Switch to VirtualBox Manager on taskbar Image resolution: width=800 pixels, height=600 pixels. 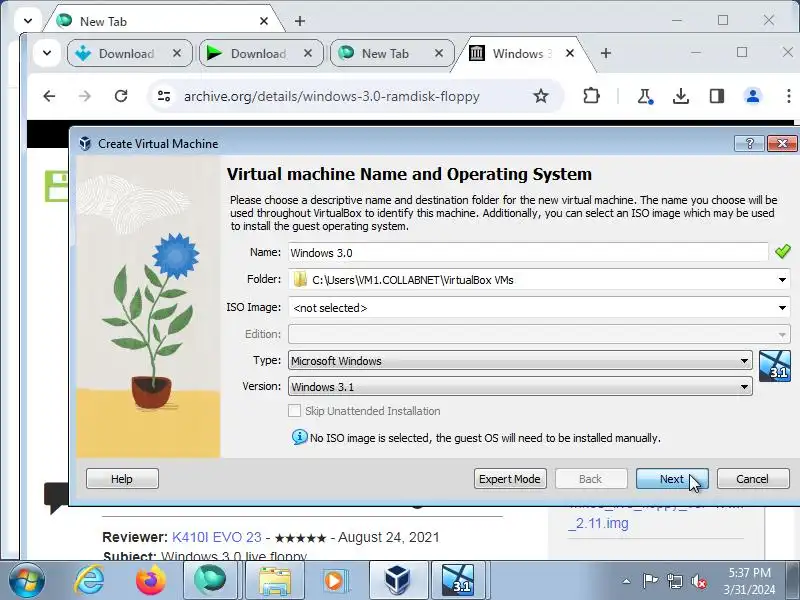point(397,581)
